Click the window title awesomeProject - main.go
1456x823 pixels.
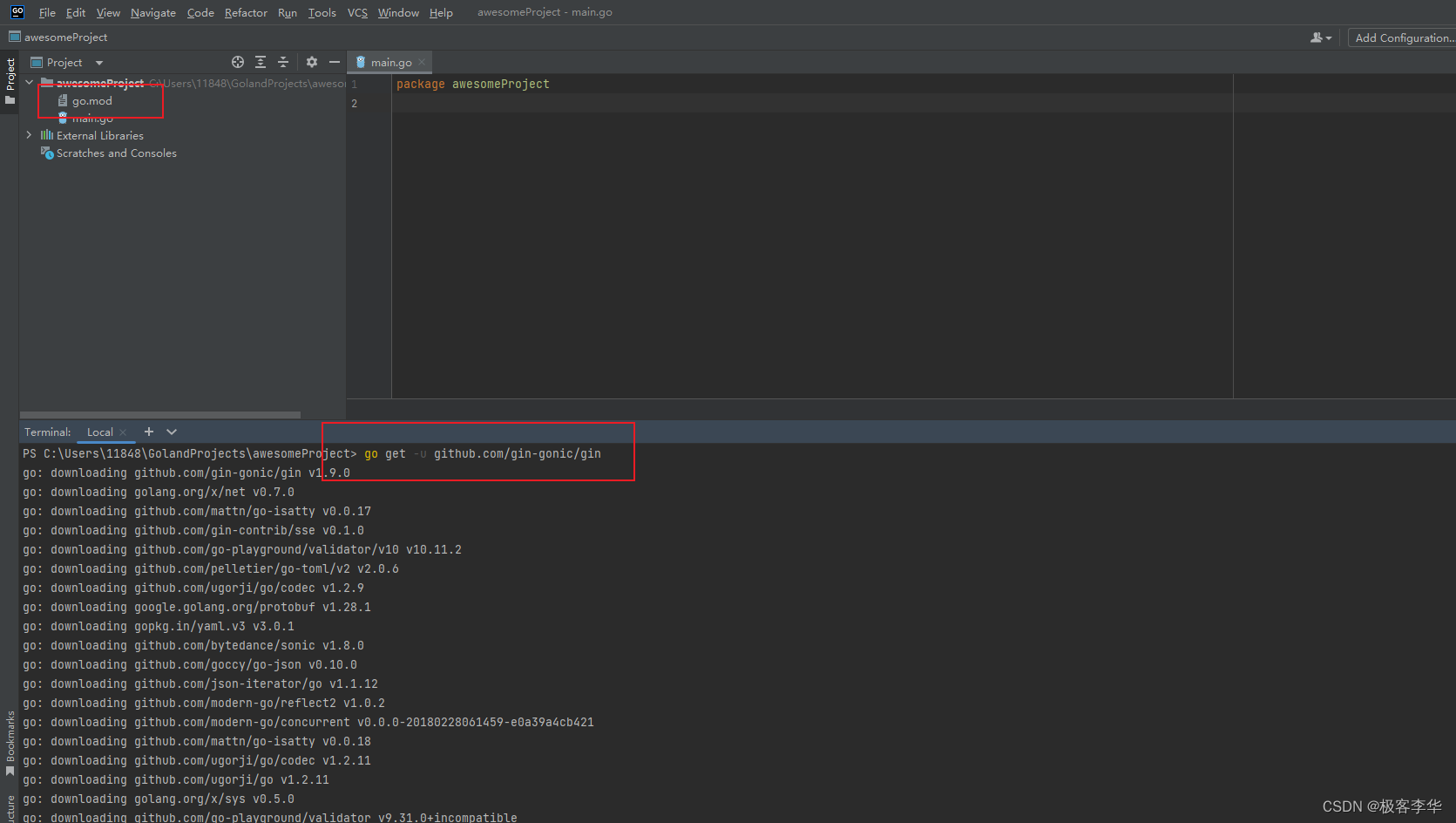tap(545, 13)
